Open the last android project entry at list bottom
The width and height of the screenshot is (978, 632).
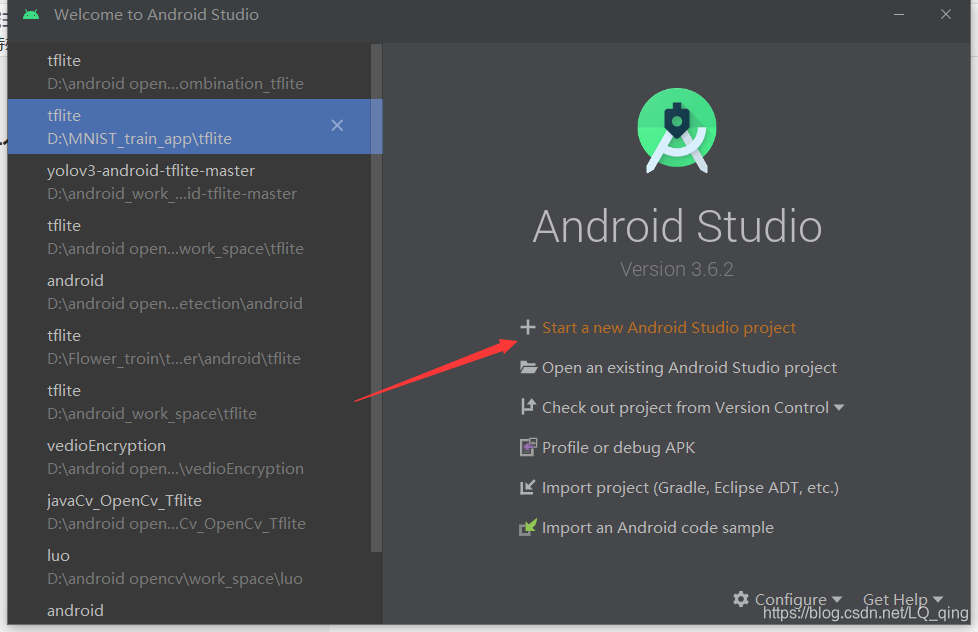189,610
